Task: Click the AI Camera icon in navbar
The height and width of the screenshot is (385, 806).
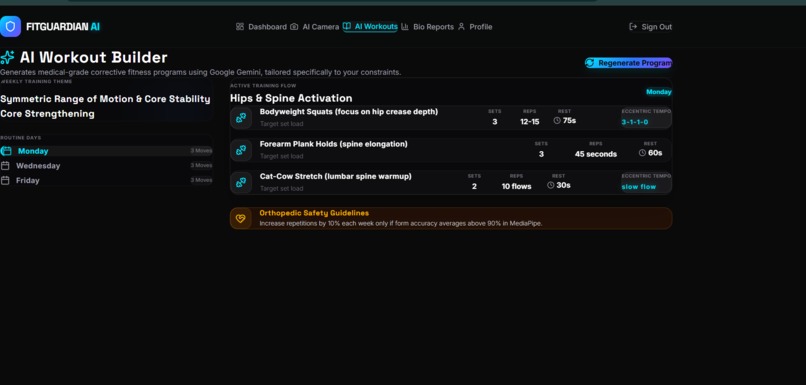Action: tap(294, 27)
